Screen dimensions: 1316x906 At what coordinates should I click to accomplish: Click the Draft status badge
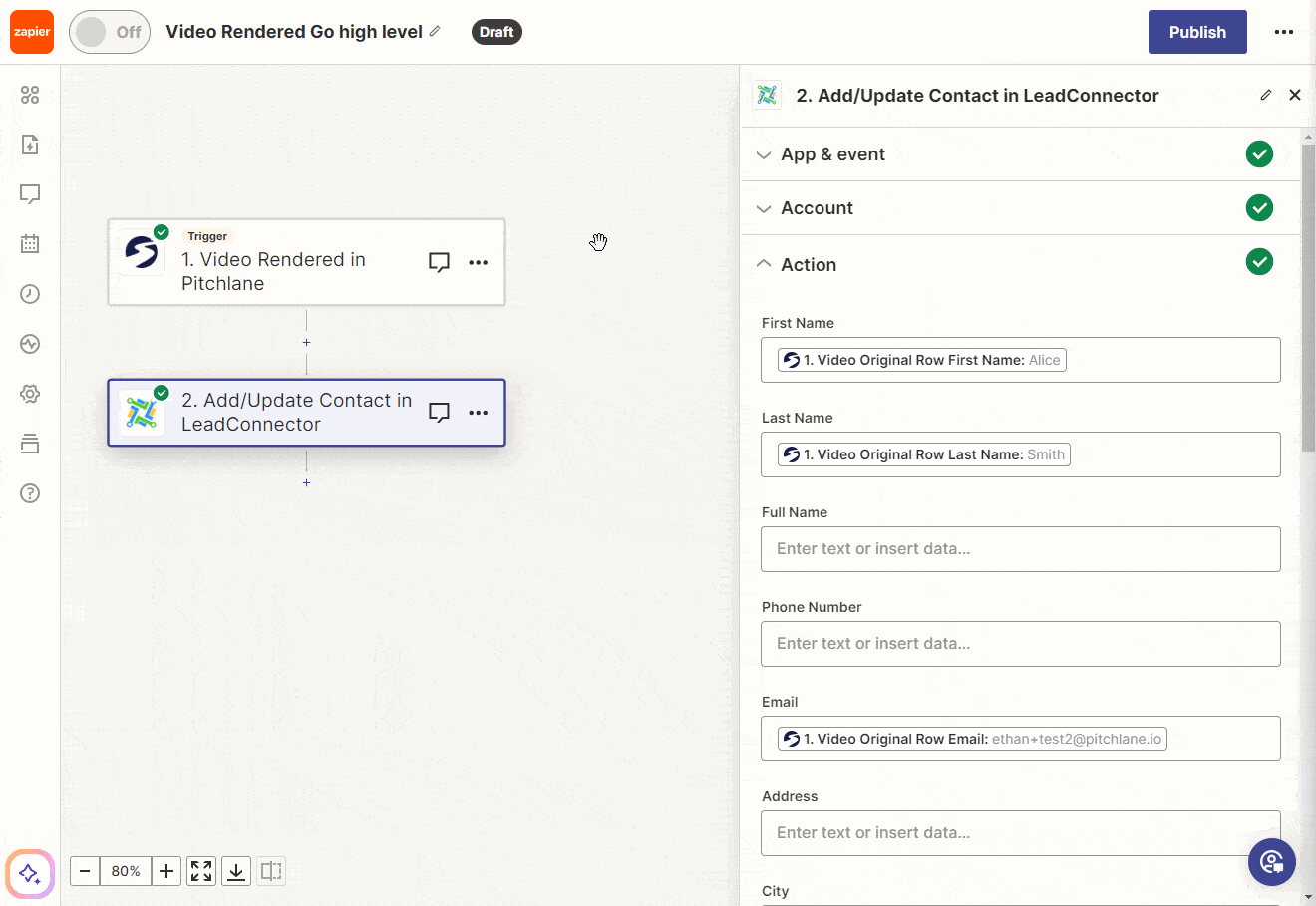coord(496,32)
